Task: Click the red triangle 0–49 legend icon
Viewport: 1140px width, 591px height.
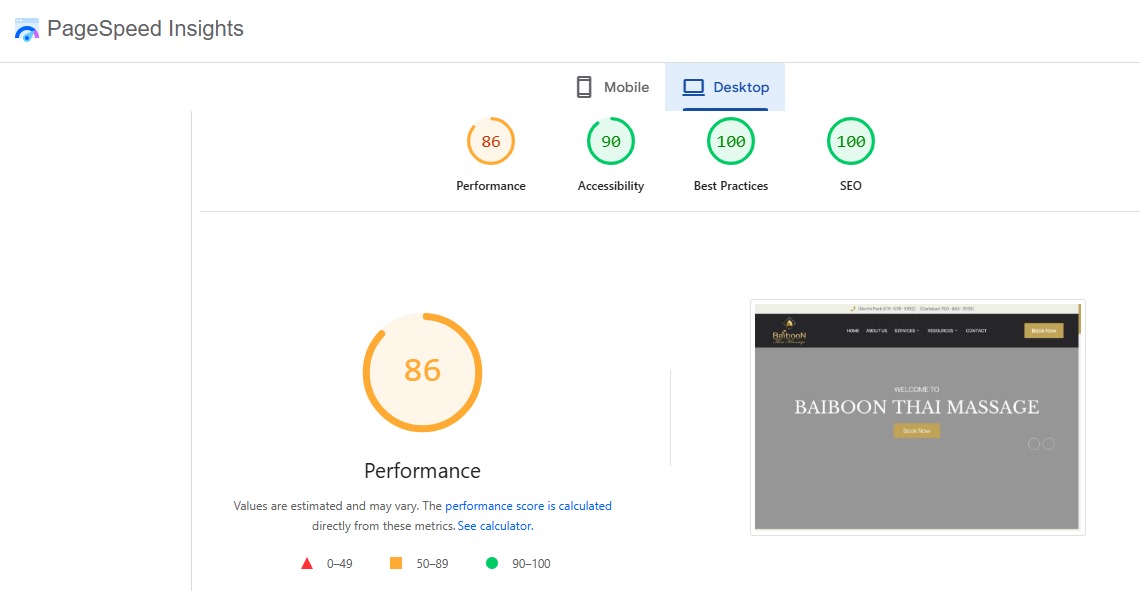Action: [307, 563]
